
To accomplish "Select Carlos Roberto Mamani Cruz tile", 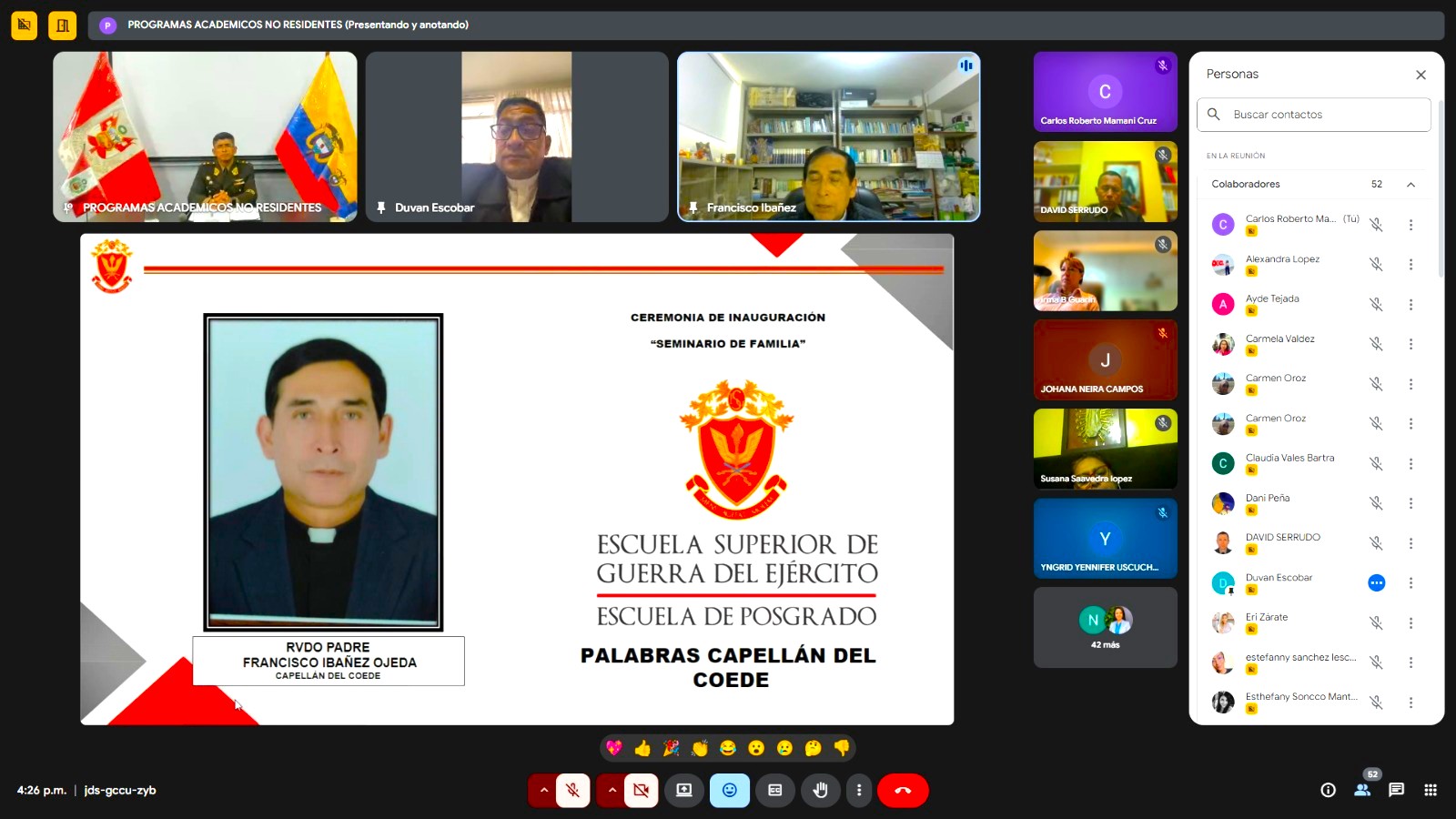I will point(1105,92).
